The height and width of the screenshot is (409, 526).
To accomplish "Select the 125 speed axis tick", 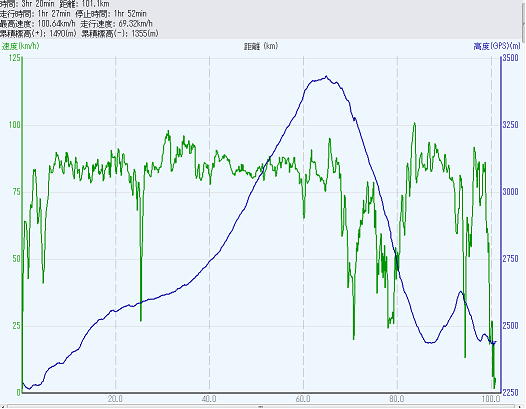I will click(14, 58).
